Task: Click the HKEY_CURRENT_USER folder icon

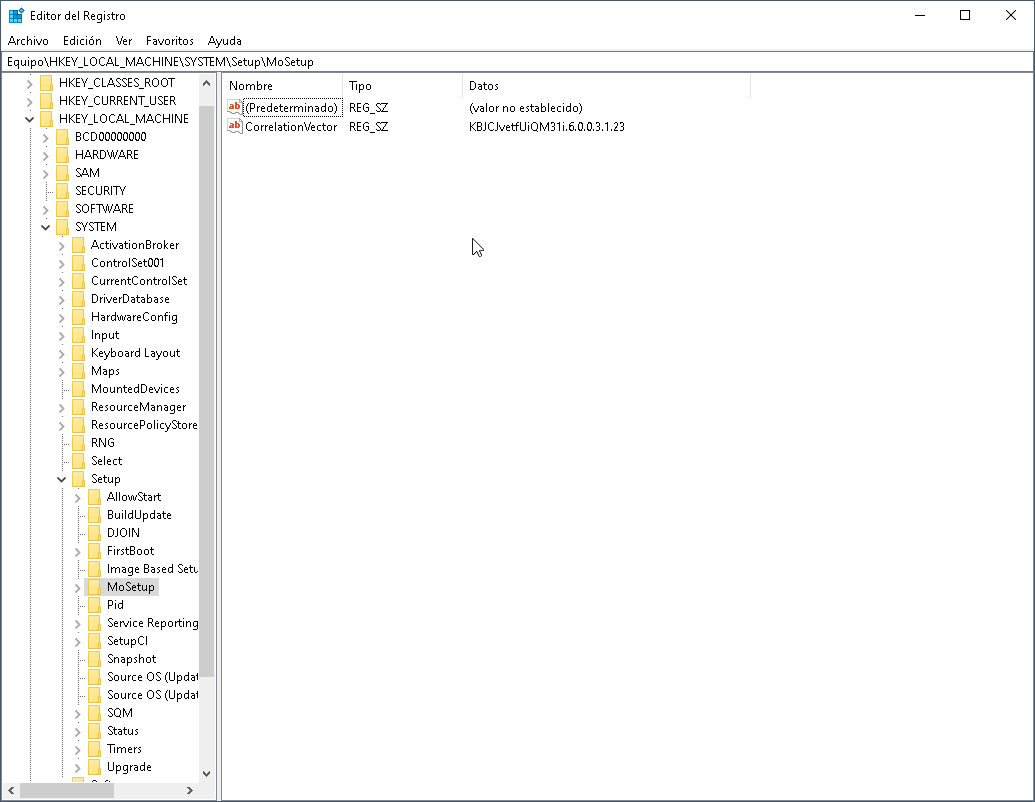Action: click(x=47, y=100)
